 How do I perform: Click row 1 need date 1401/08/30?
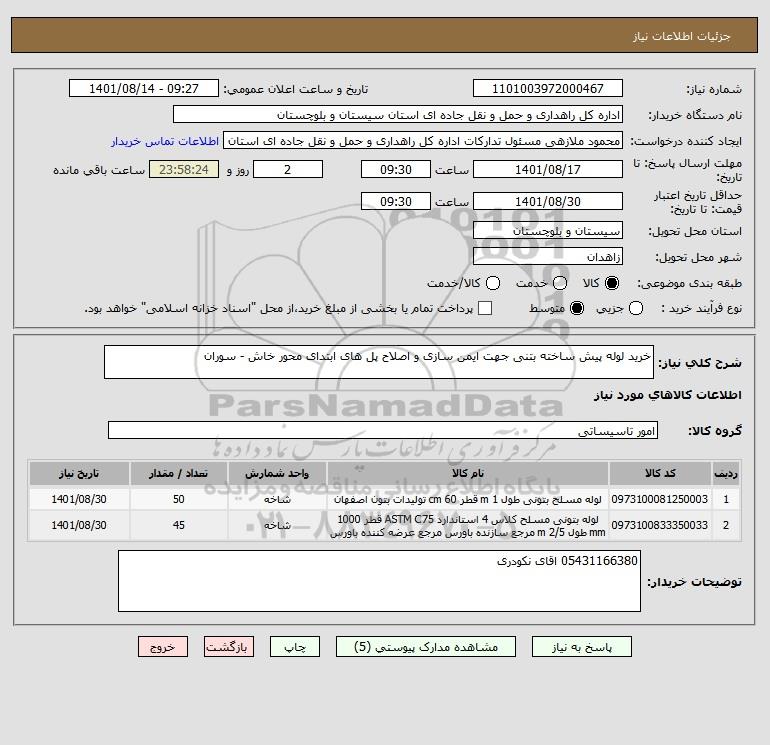(79, 499)
